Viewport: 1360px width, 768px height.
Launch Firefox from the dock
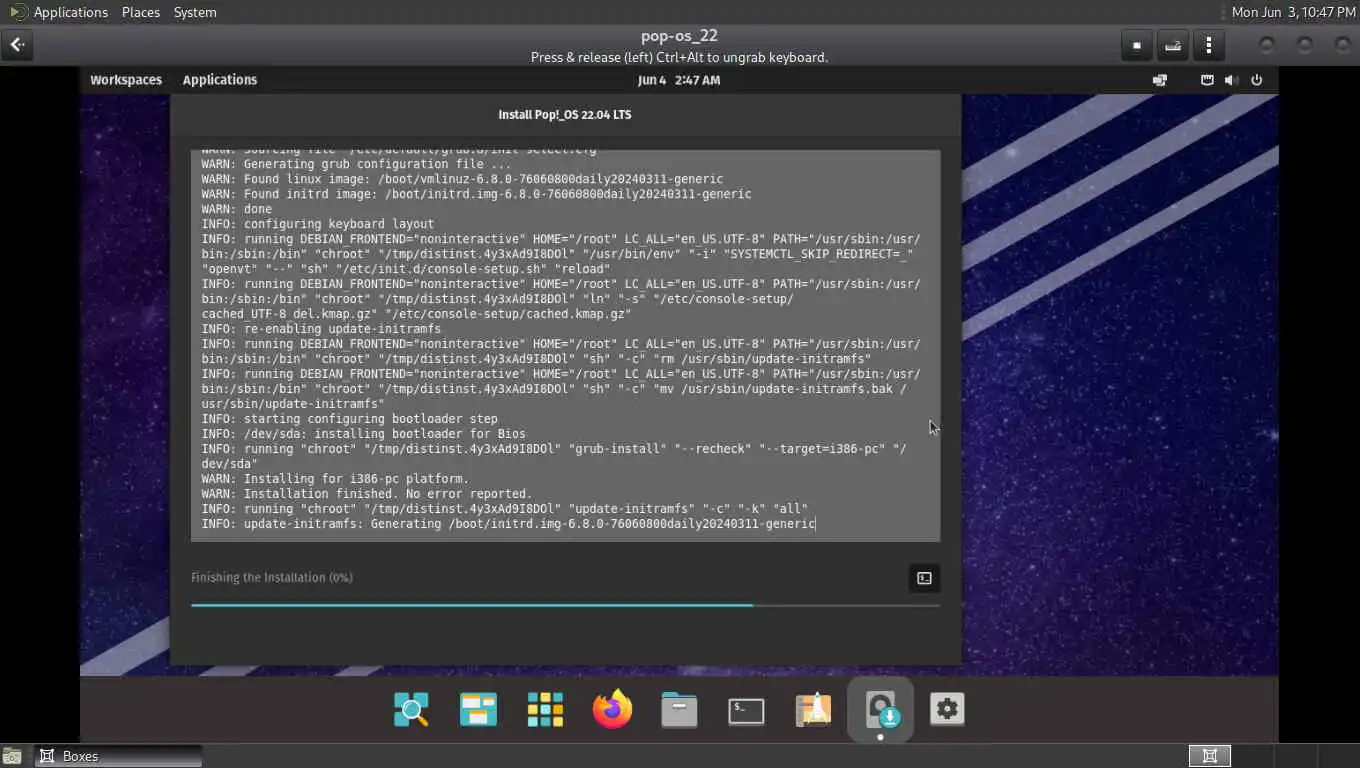[x=612, y=709]
